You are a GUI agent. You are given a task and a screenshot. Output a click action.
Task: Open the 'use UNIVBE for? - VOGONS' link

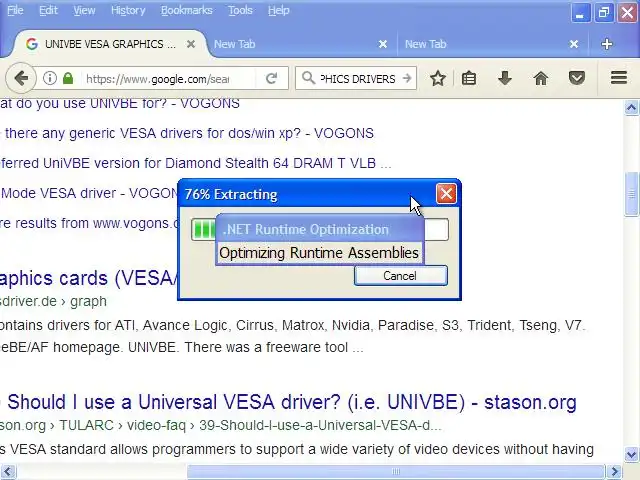point(120,104)
